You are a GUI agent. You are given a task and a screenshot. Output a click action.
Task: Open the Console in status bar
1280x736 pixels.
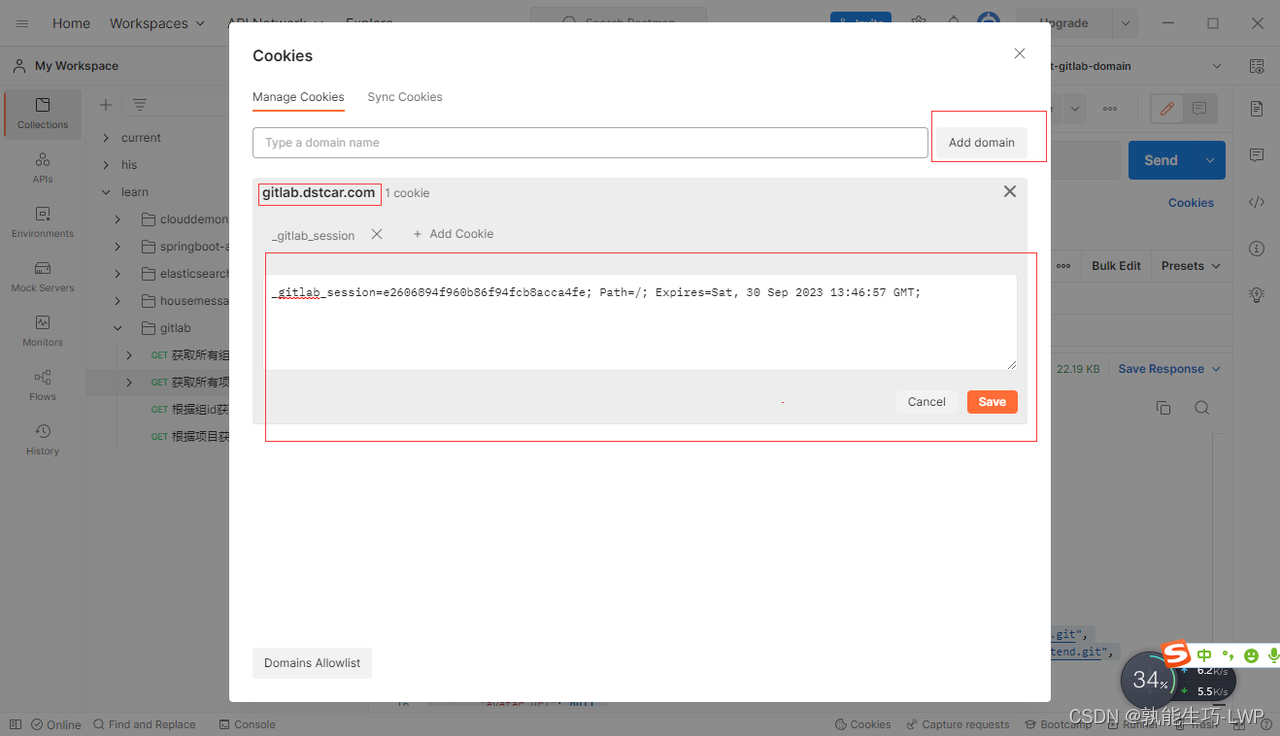coord(247,725)
